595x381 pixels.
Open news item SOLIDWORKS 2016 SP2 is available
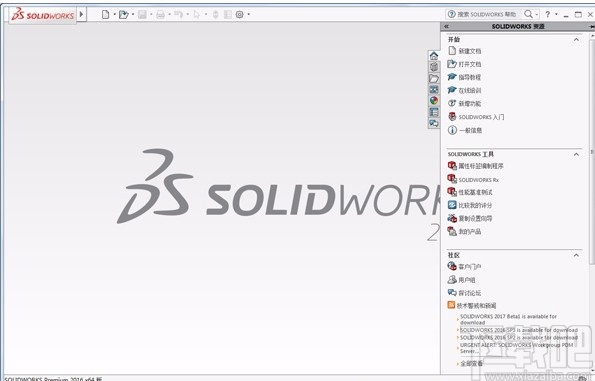point(519,337)
